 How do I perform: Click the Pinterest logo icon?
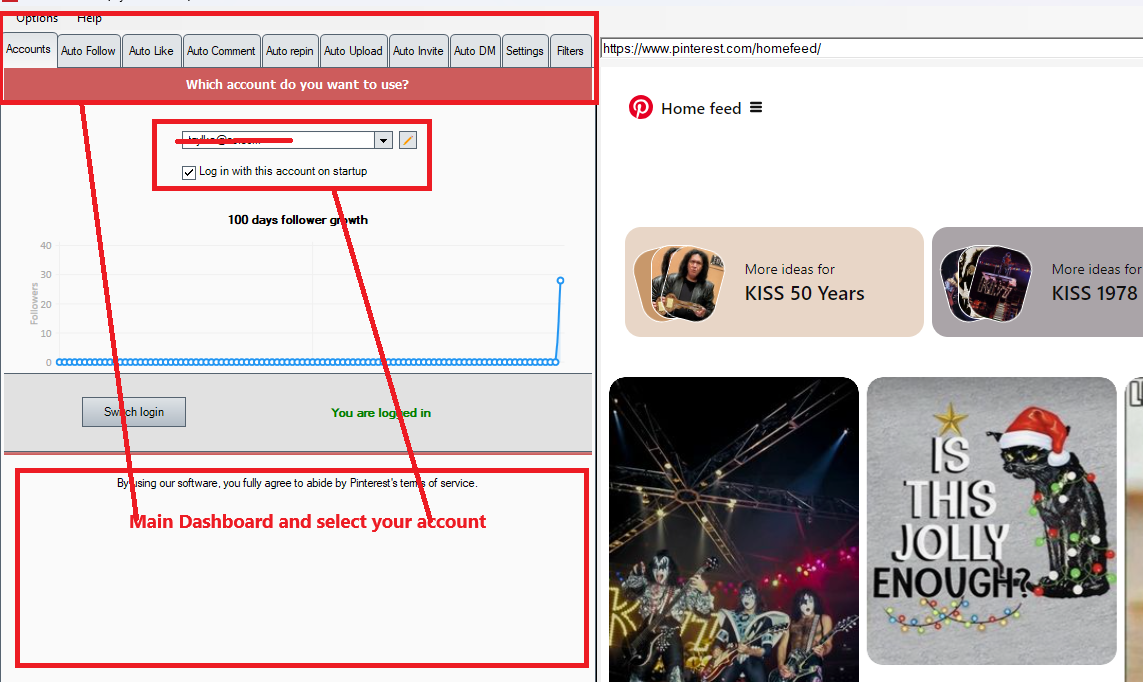point(641,108)
